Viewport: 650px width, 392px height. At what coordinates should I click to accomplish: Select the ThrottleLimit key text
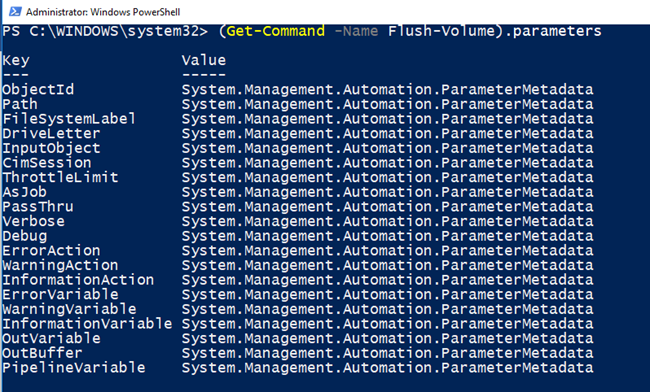coord(61,177)
